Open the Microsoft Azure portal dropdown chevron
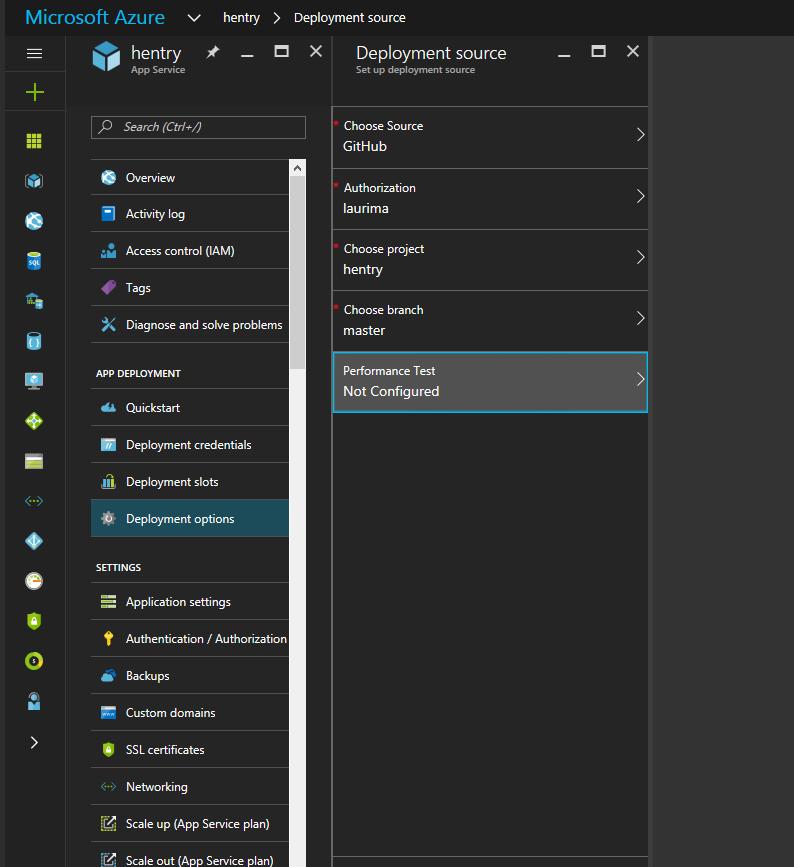This screenshot has height=867, width=794. [194, 18]
